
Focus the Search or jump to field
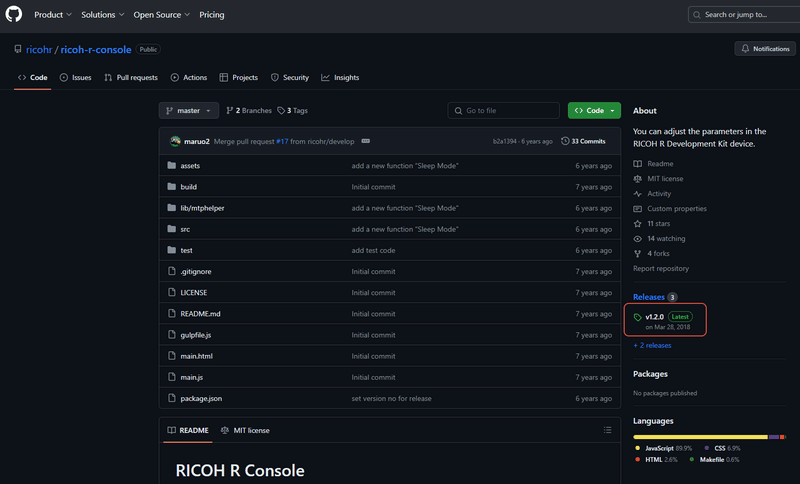(744, 15)
